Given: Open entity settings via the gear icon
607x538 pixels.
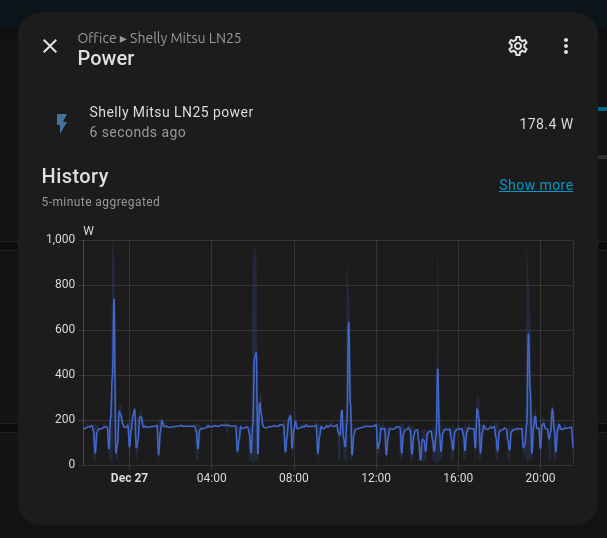Looking at the screenshot, I should (x=517, y=46).
